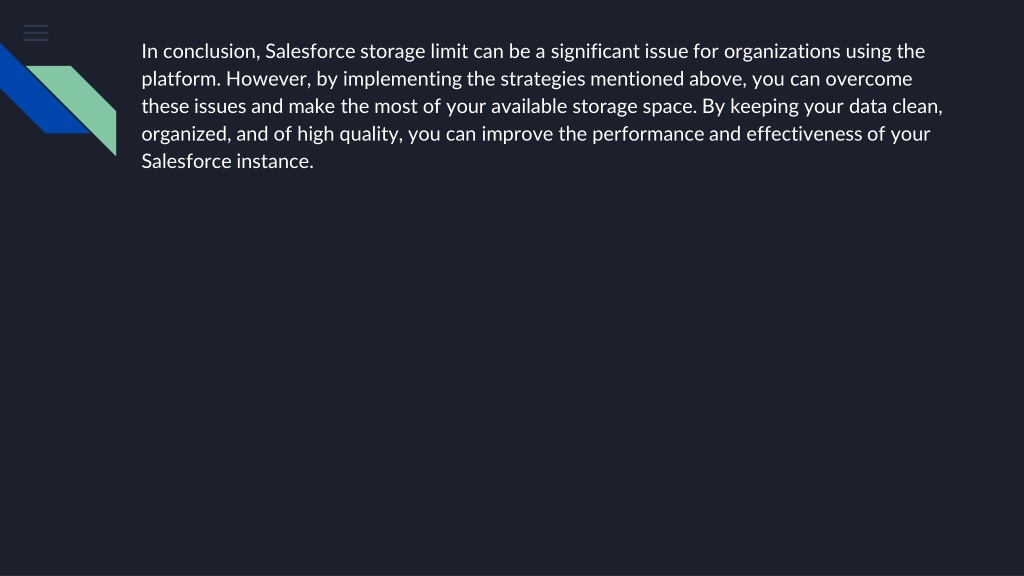This screenshot has width=1024, height=576.
Task: Click the word "effectiveness" in the fourth line
Action: pos(804,134)
